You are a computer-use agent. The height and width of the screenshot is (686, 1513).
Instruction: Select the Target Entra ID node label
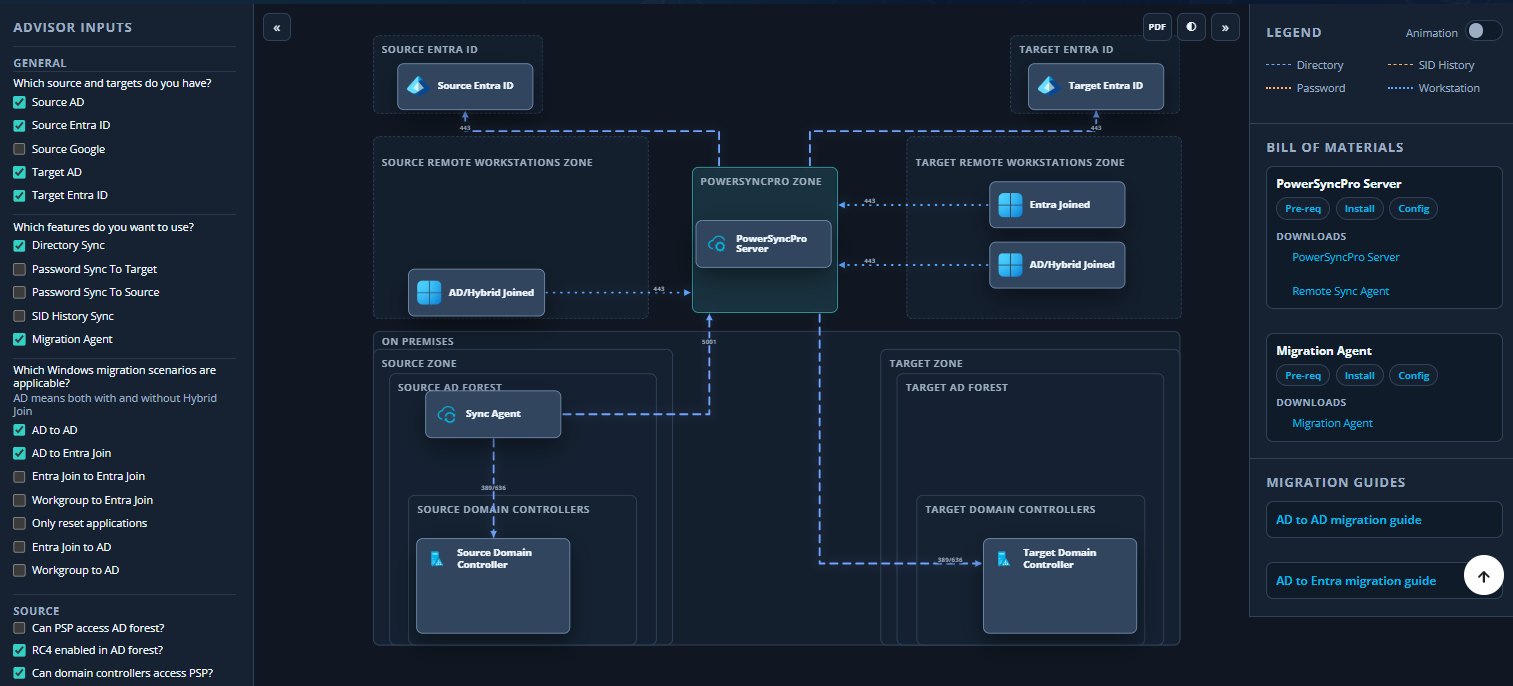point(1105,86)
